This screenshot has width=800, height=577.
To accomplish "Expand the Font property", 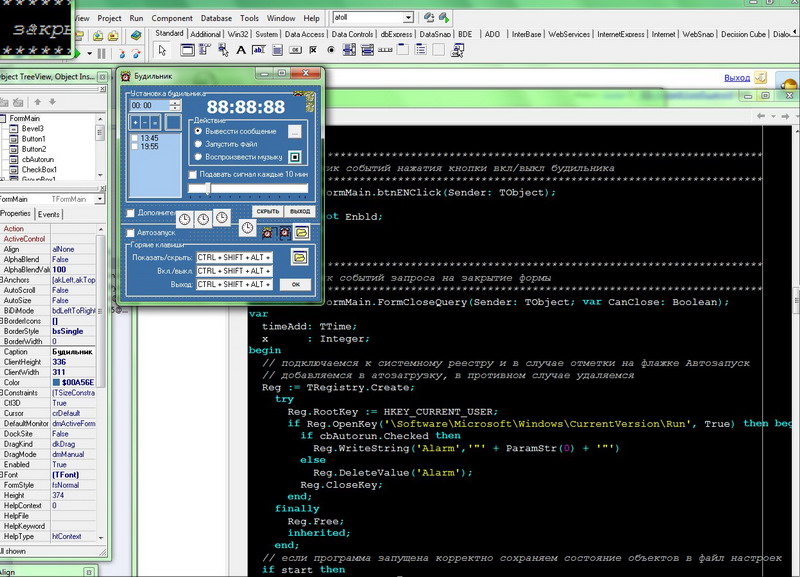I will 2,474.
